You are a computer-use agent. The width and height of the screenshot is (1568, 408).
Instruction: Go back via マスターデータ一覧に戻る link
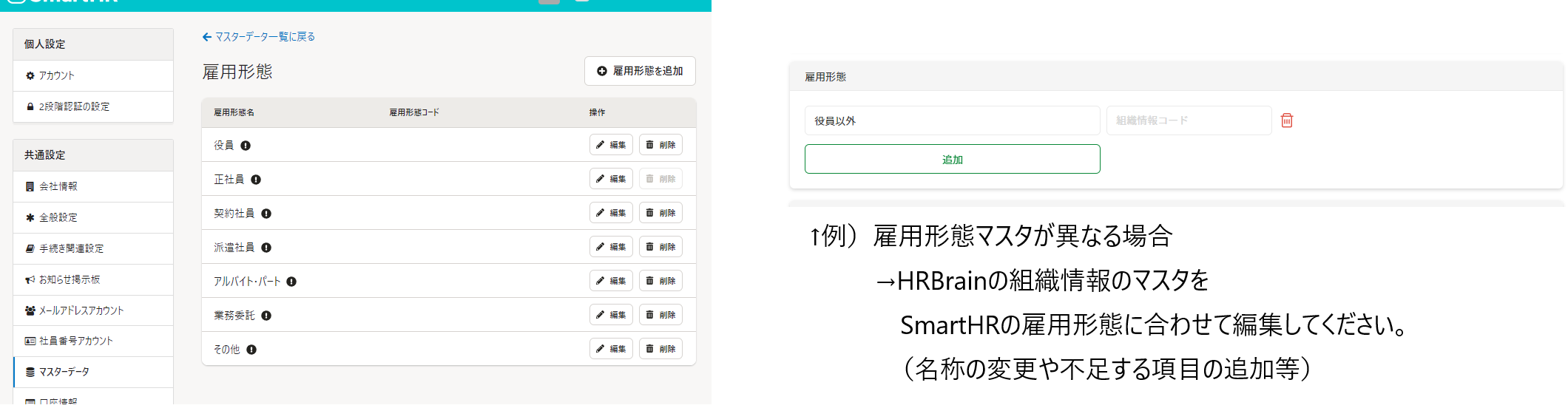point(259,36)
